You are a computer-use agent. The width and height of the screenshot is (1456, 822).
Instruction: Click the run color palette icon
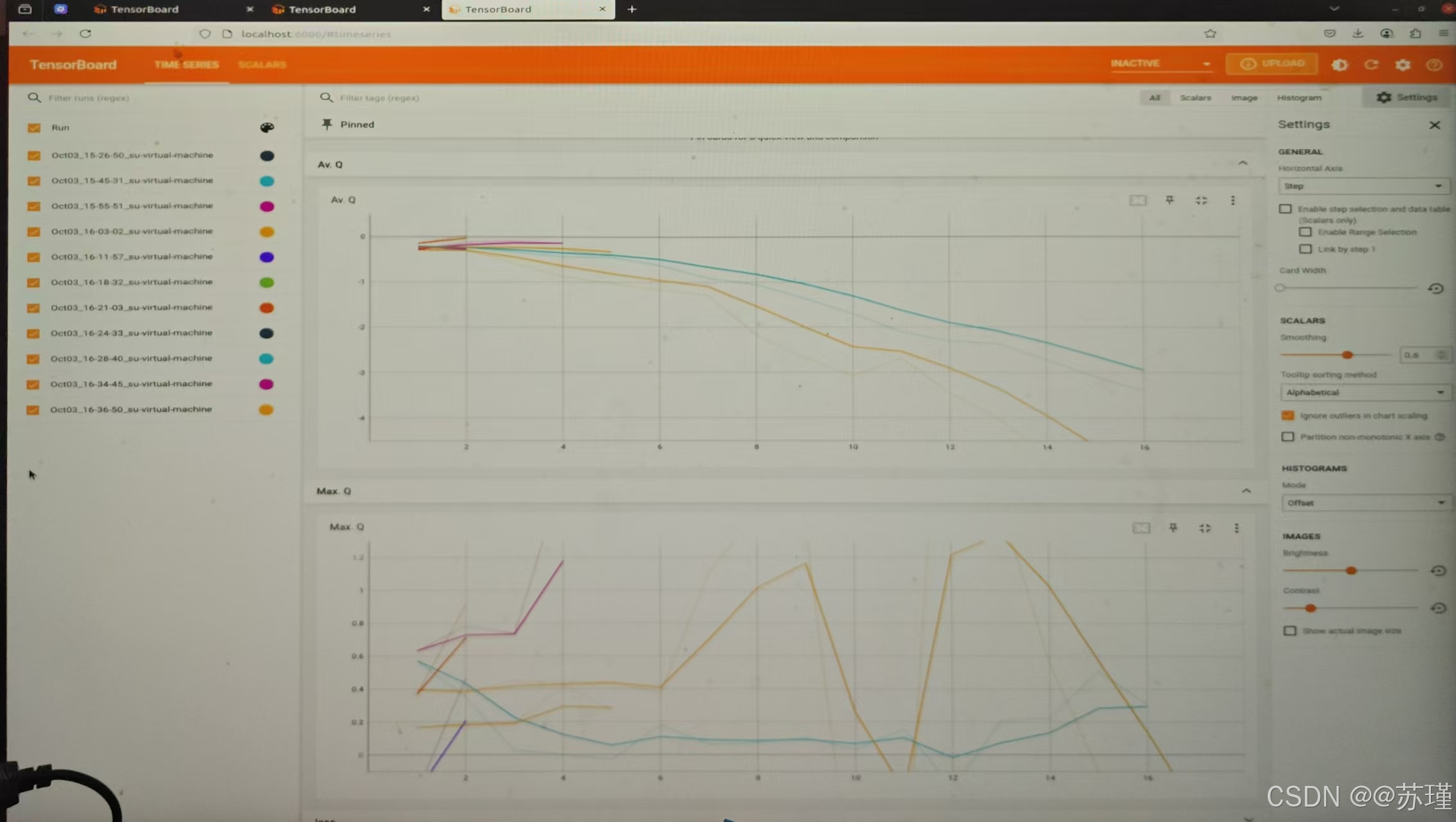[x=267, y=128]
